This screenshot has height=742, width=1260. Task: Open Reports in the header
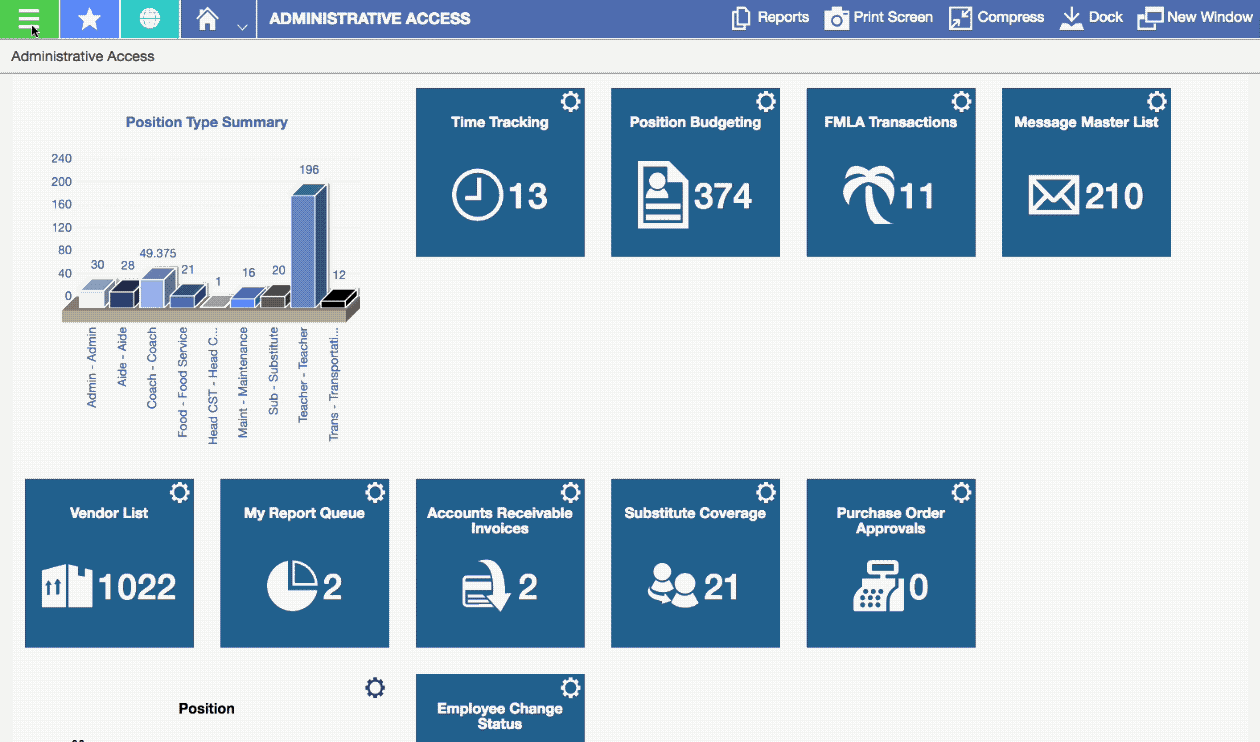coord(770,18)
